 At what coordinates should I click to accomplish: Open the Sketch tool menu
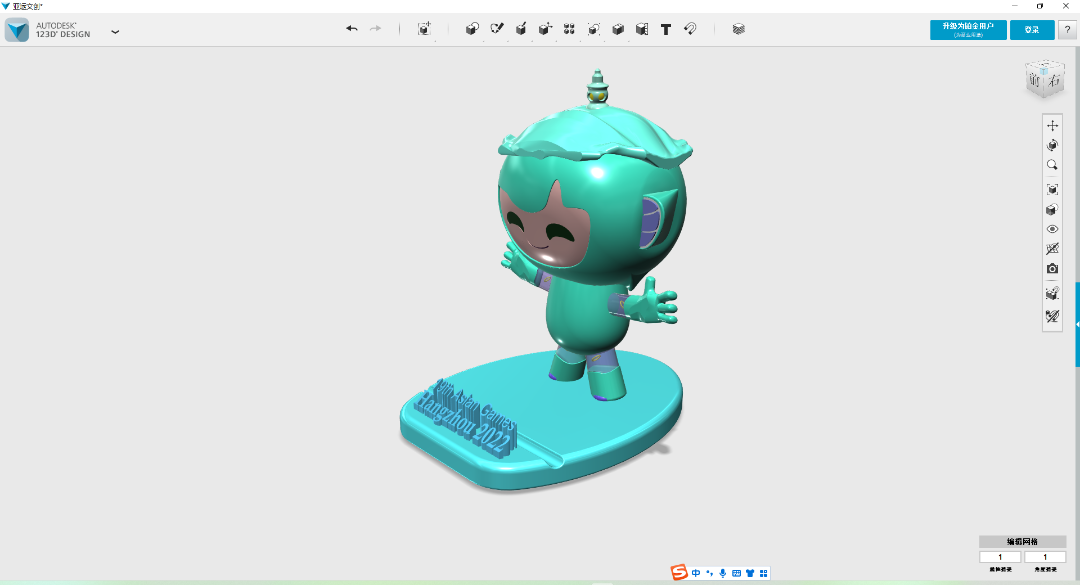[497, 29]
